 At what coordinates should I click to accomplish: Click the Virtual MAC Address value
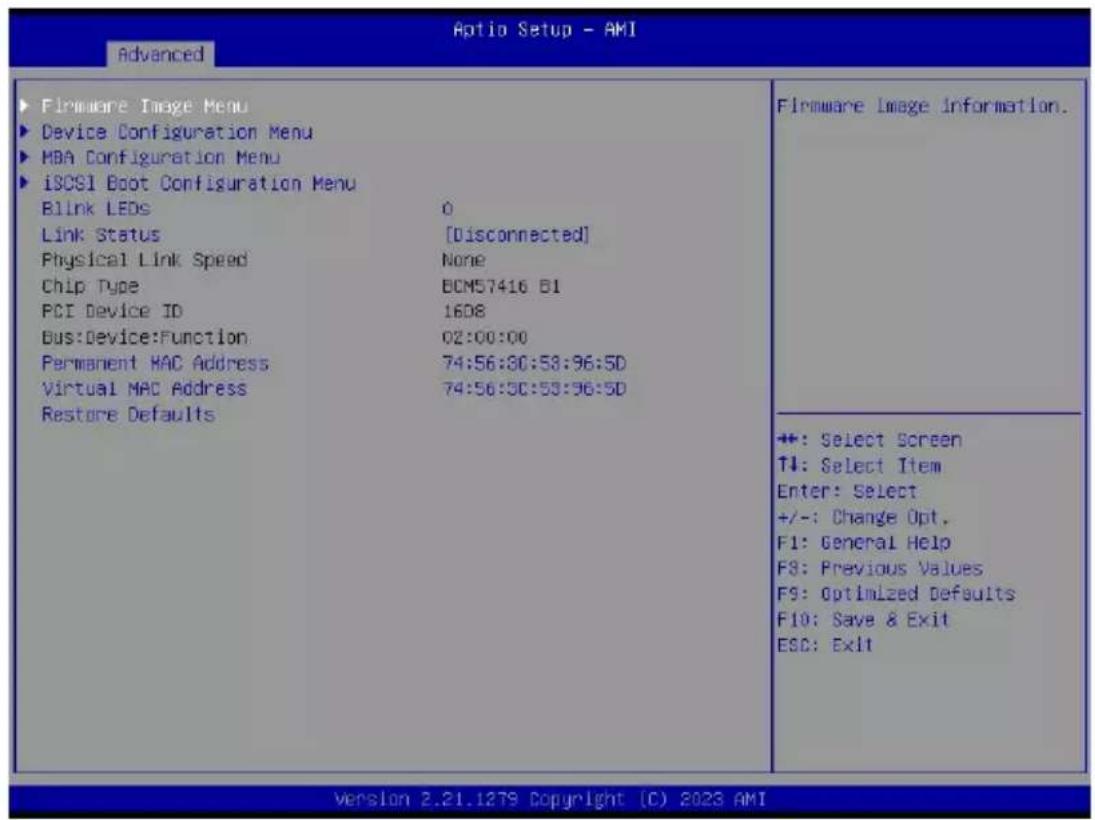pos(534,388)
